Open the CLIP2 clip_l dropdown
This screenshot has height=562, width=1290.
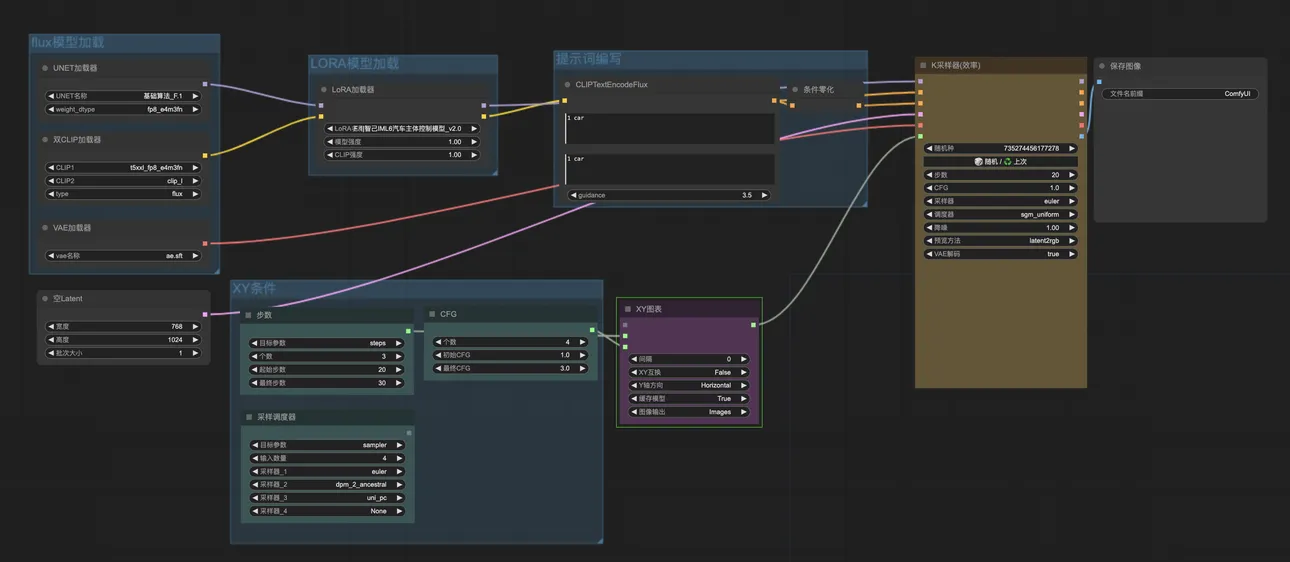124,181
